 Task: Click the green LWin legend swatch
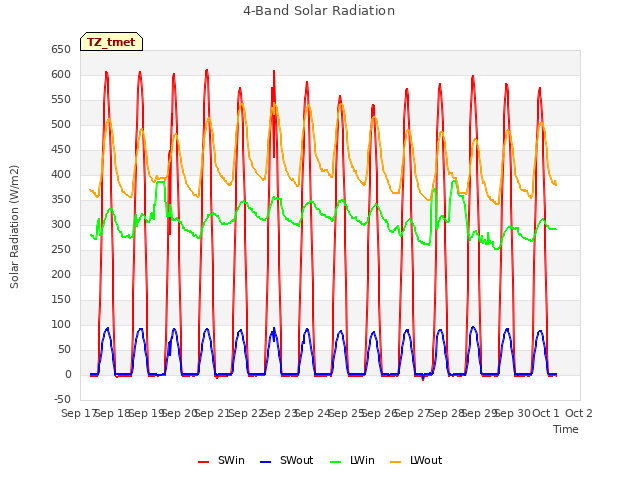(336, 462)
